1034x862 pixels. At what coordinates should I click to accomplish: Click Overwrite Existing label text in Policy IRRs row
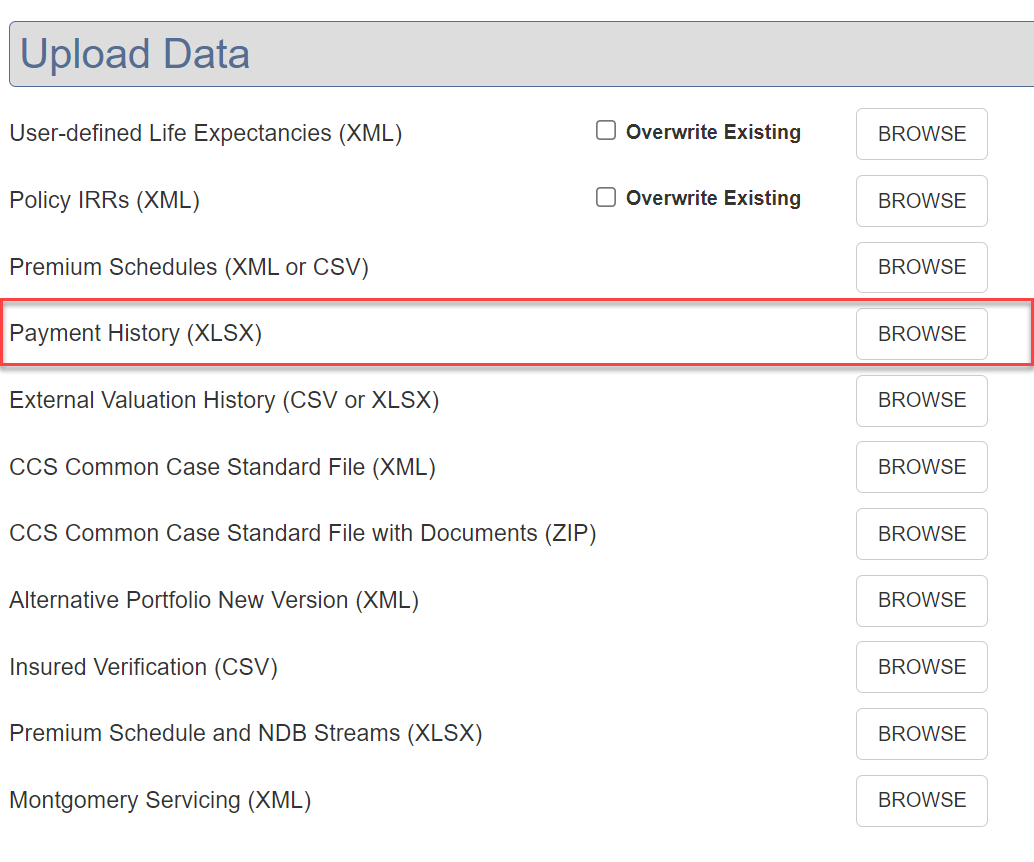click(713, 199)
